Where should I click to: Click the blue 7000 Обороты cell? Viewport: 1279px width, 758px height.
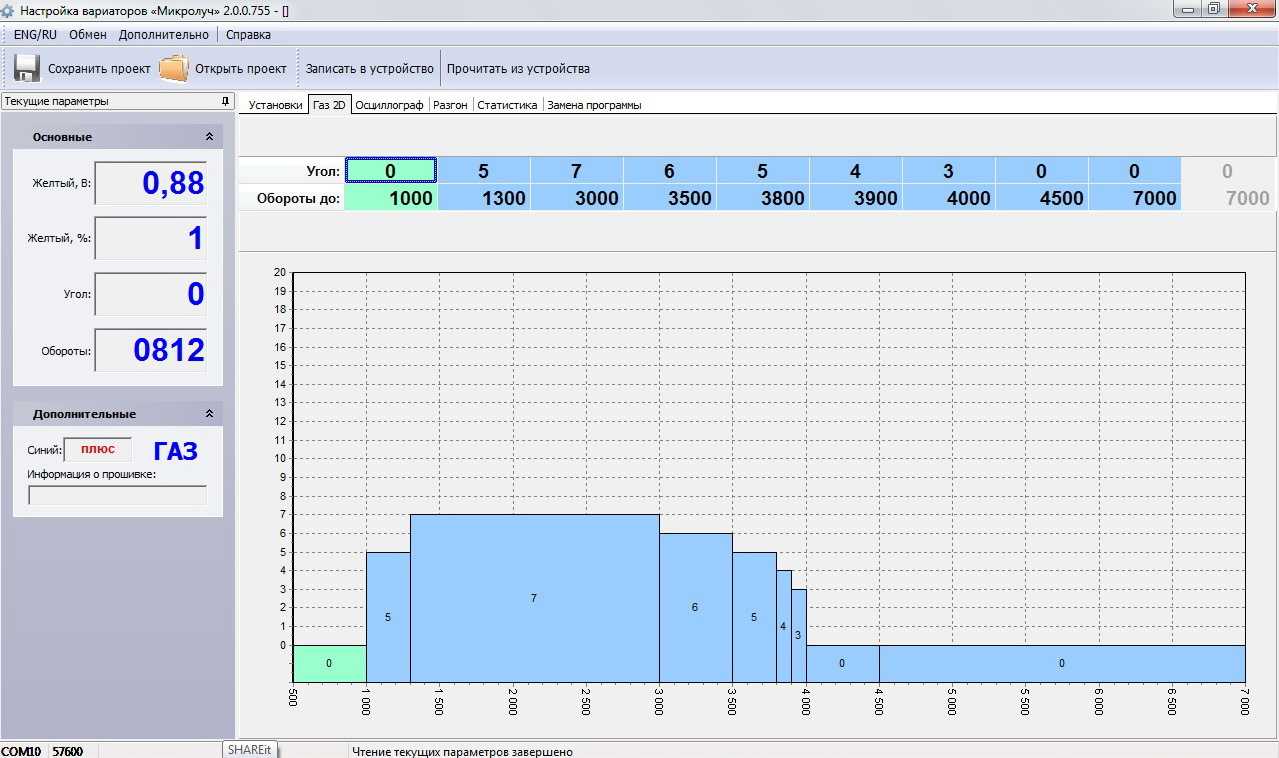pyautogui.click(x=1135, y=198)
